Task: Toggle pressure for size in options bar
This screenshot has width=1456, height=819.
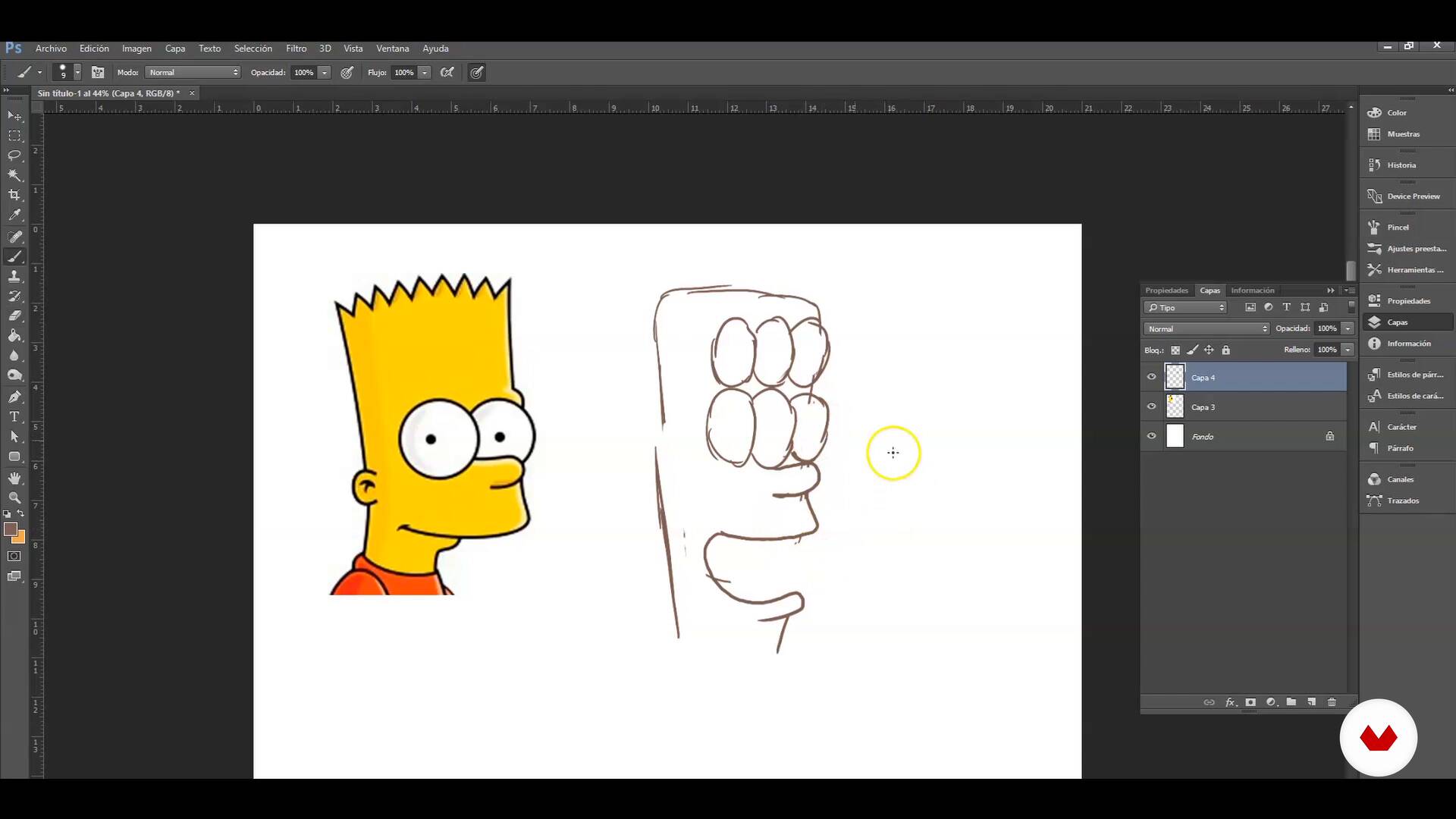Action: pos(476,72)
